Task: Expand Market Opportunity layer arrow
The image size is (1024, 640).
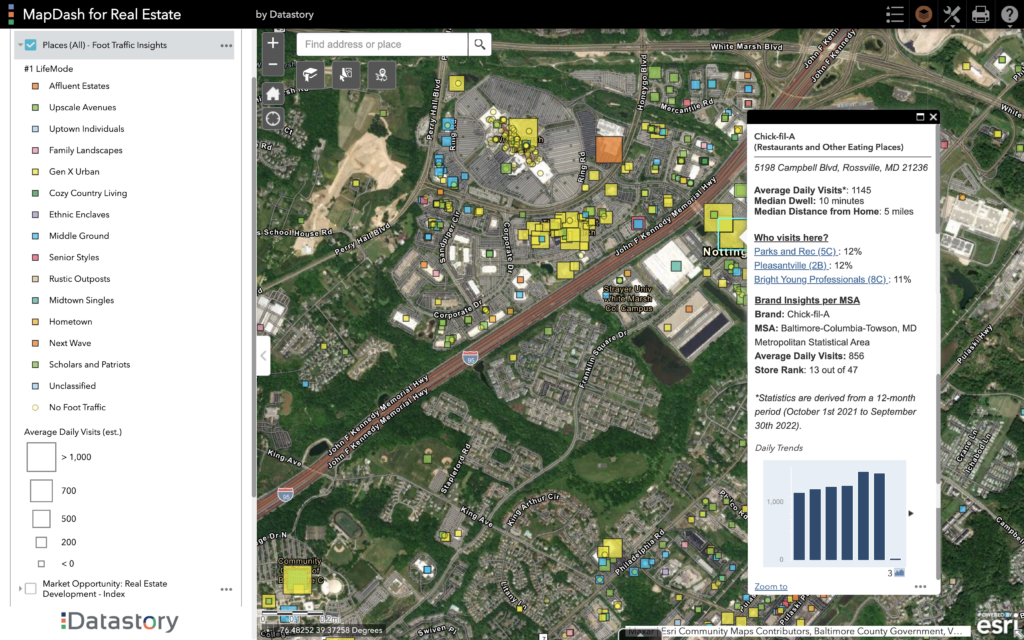Action: point(20,588)
